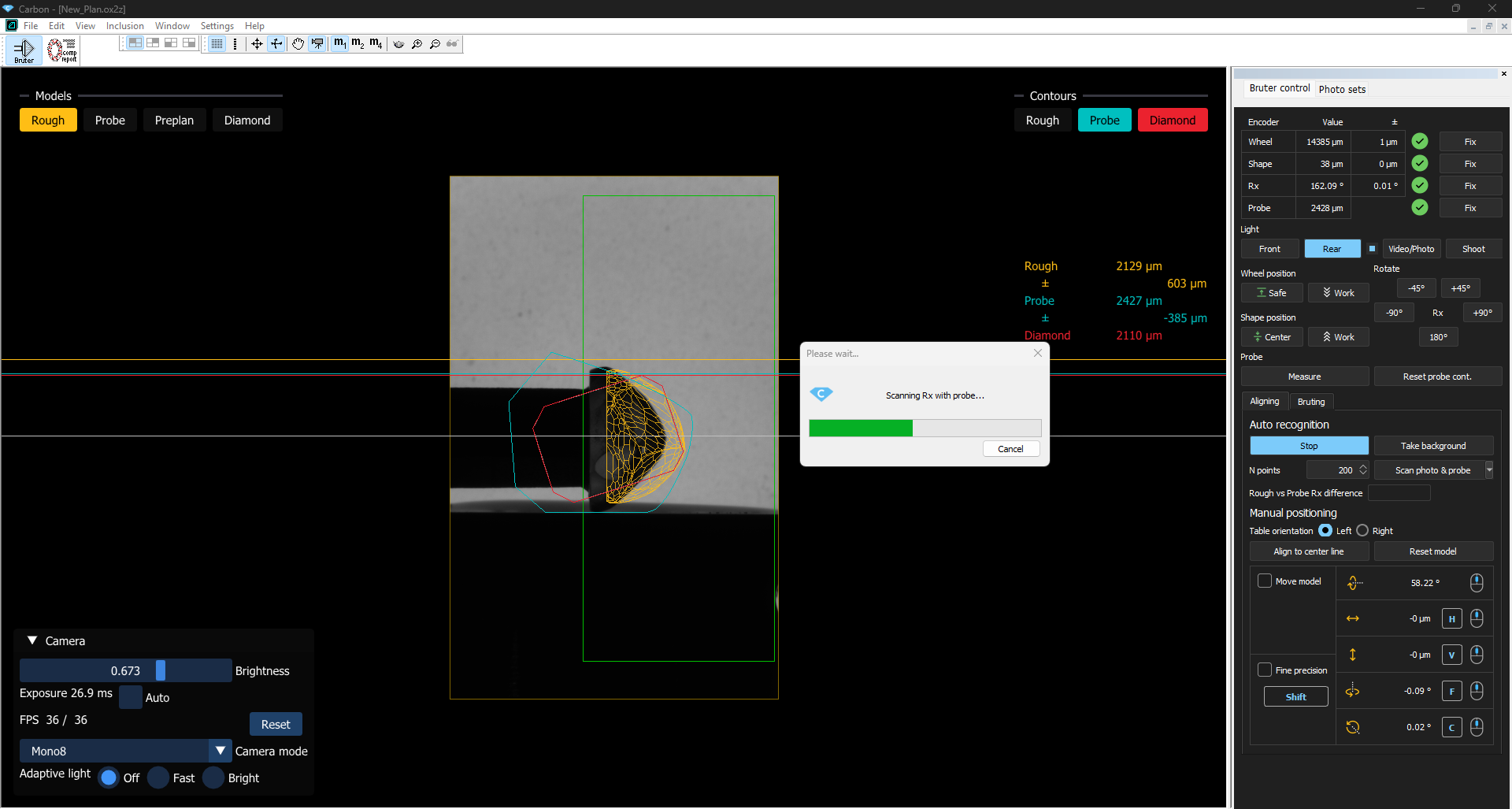The image size is (1512, 809).
Task: Click the green check icon for Wheel
Action: click(x=1420, y=142)
